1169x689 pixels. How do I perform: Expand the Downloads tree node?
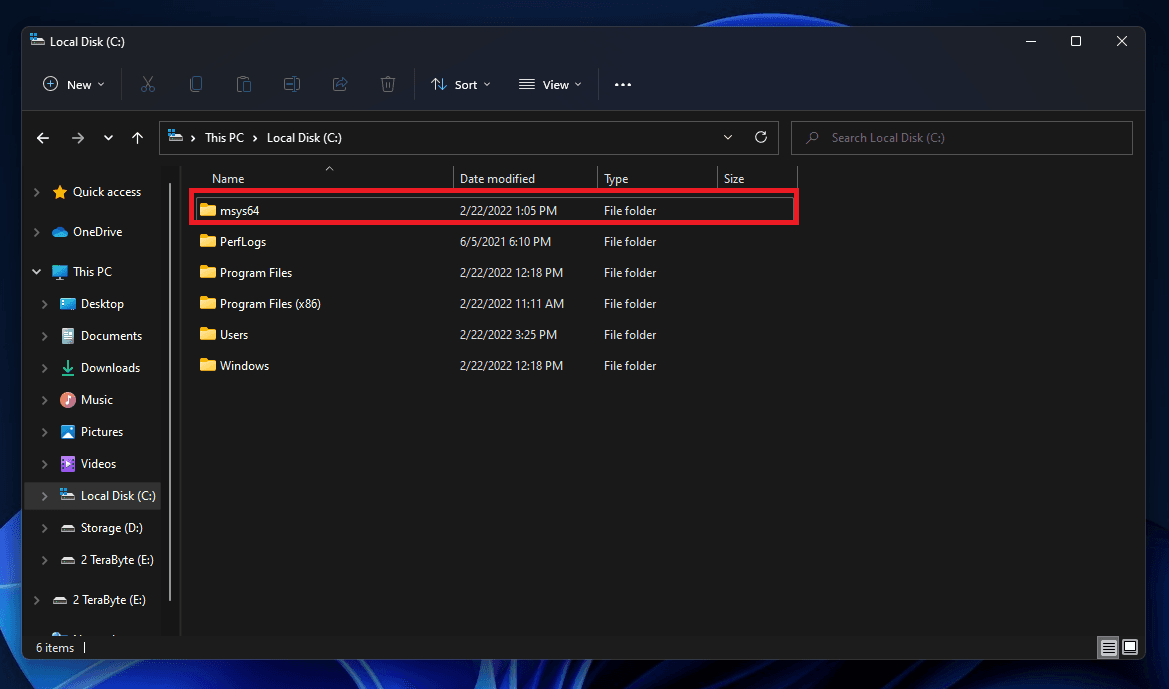(44, 368)
